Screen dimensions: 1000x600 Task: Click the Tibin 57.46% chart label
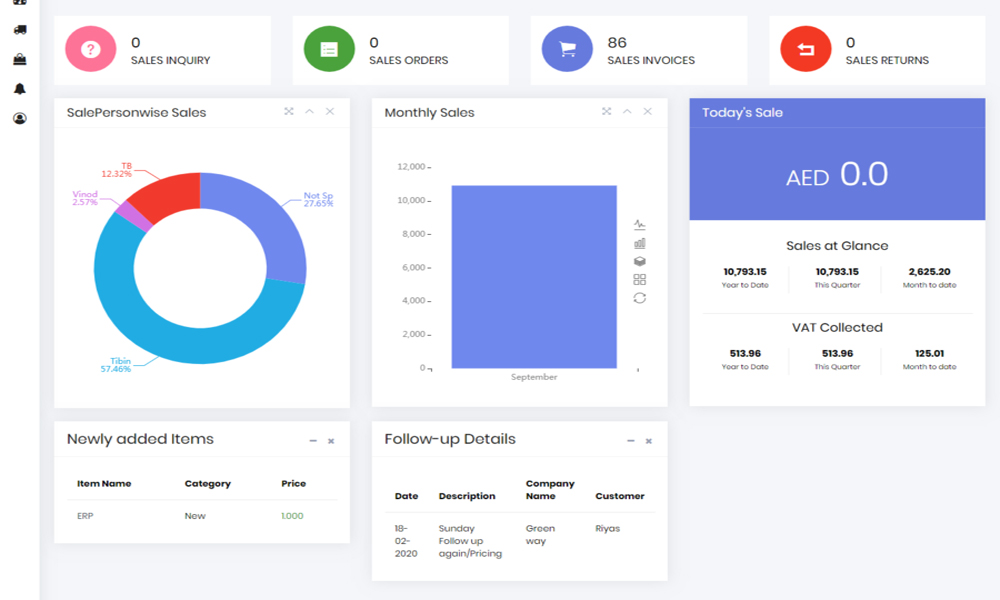coord(115,365)
